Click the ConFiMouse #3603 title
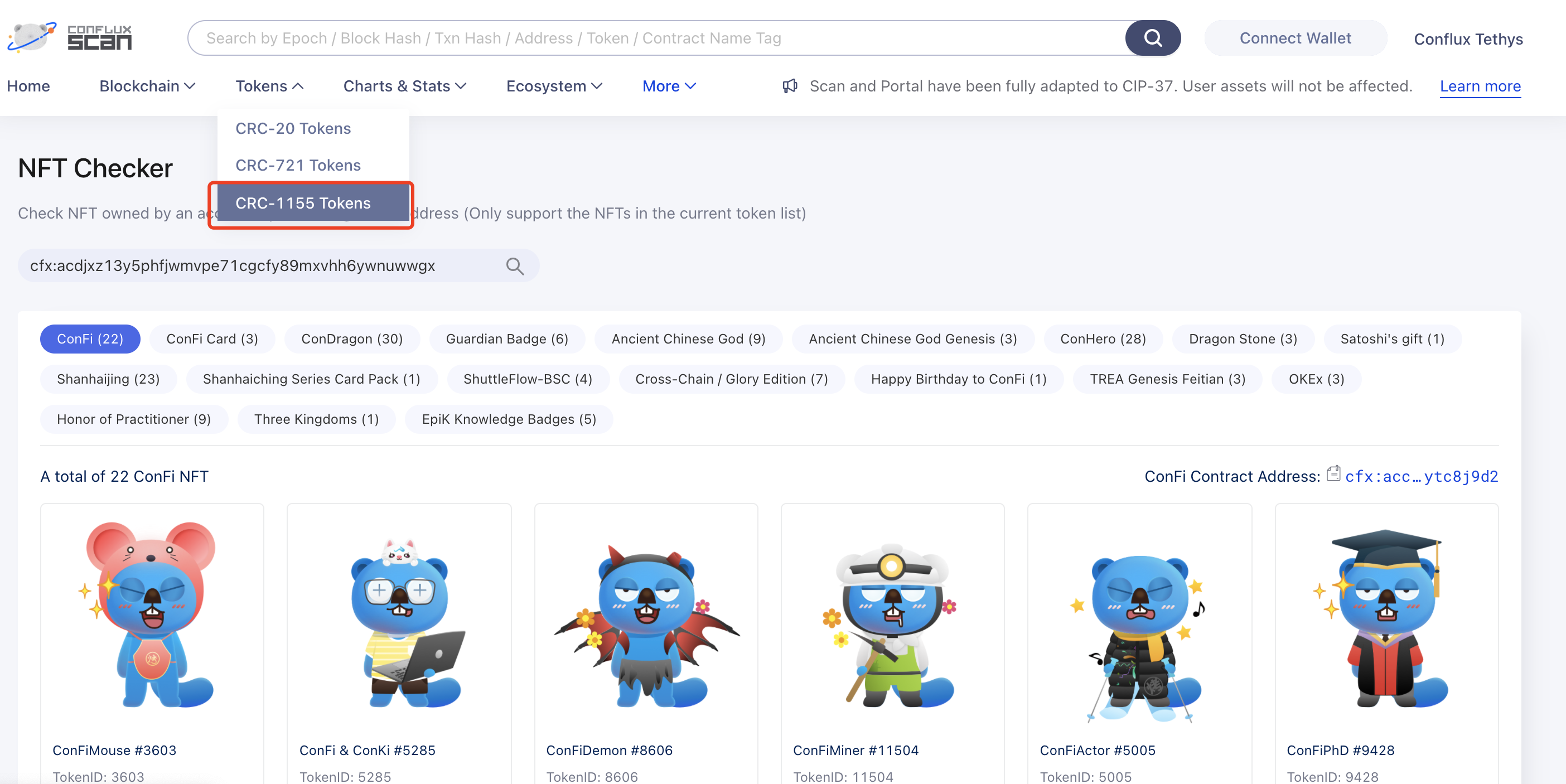Screen dimensions: 1566x784 114,750
